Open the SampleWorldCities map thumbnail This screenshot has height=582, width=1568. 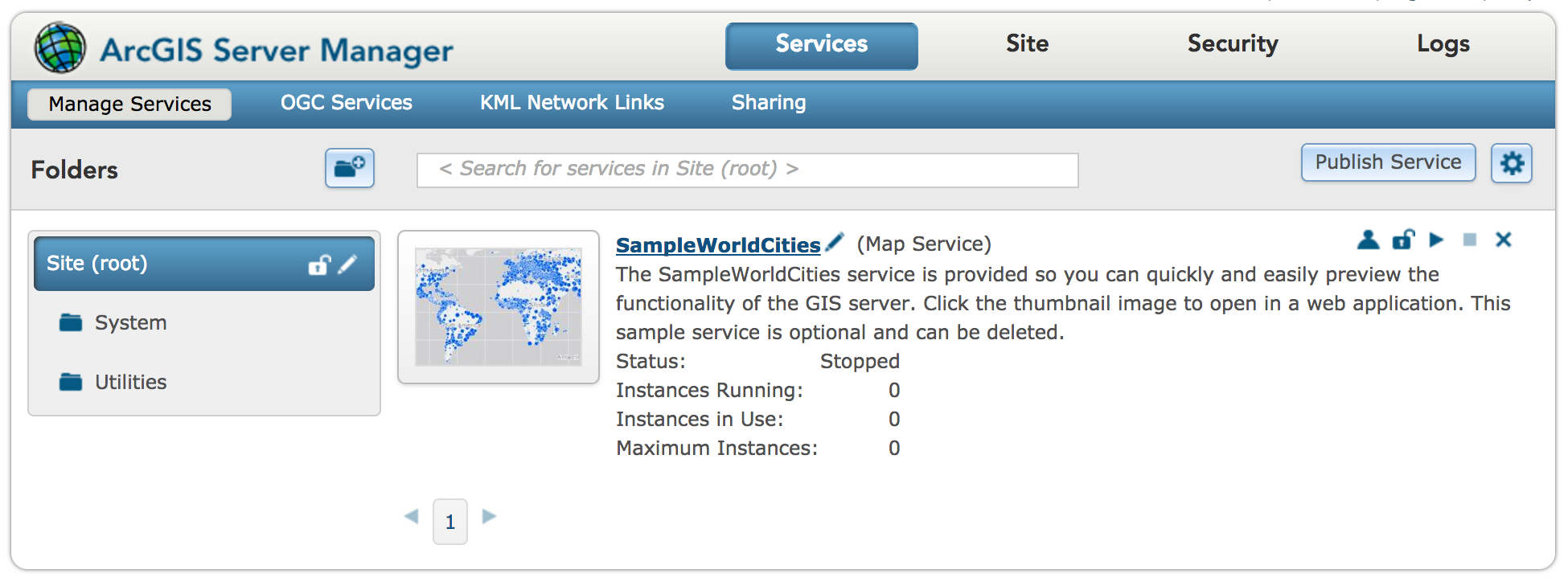coord(499,306)
